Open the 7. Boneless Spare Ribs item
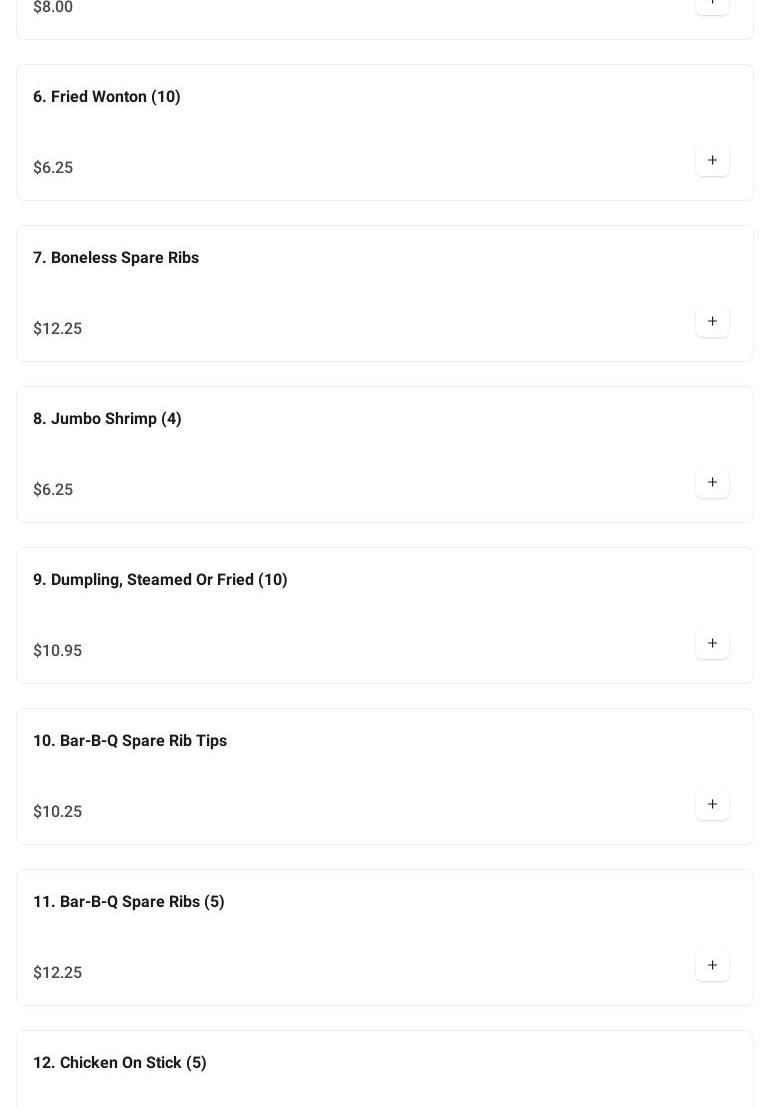This screenshot has width=770, height=1108. pyautogui.click(x=116, y=258)
